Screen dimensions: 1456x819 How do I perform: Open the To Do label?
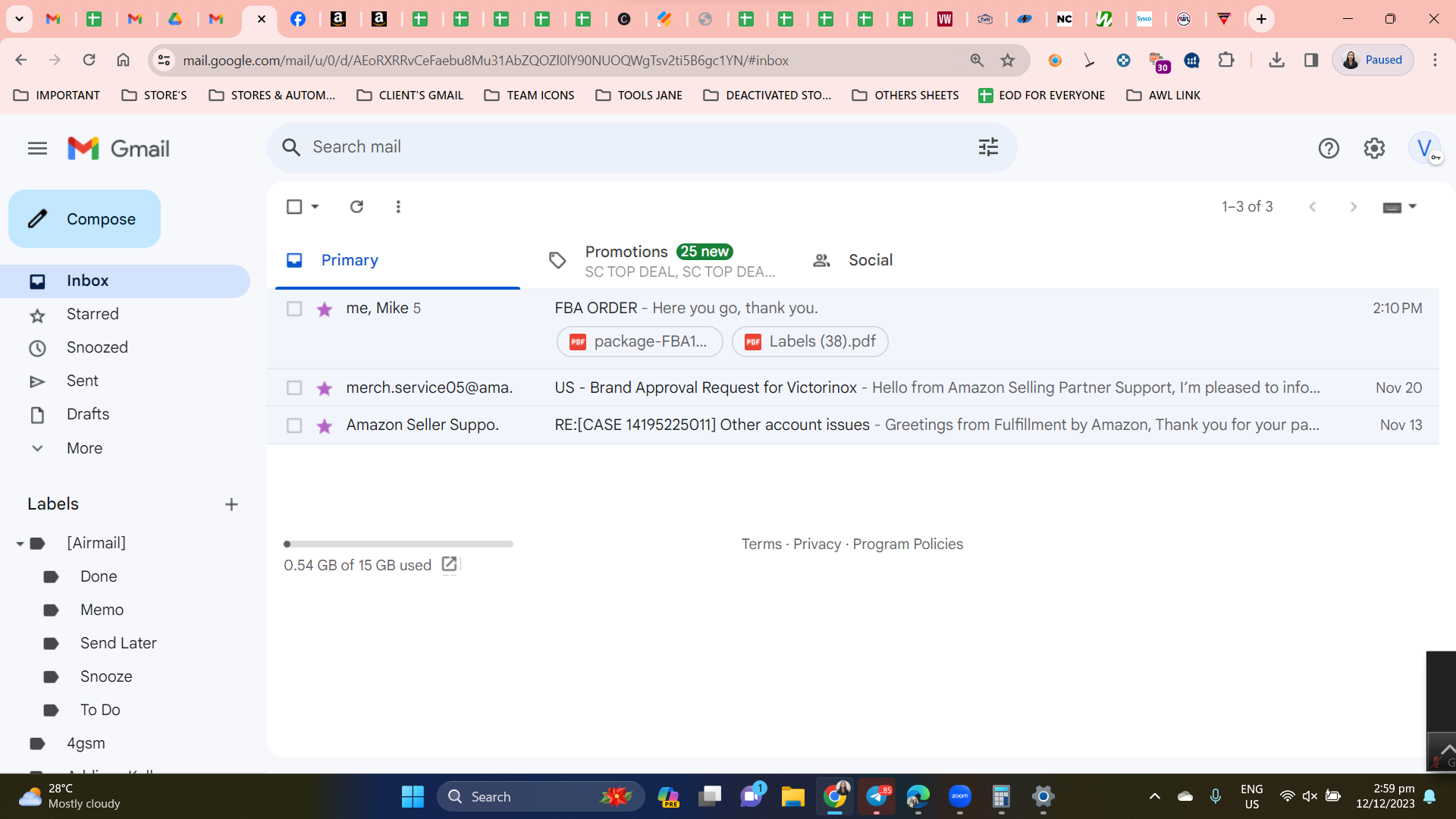[100, 710]
